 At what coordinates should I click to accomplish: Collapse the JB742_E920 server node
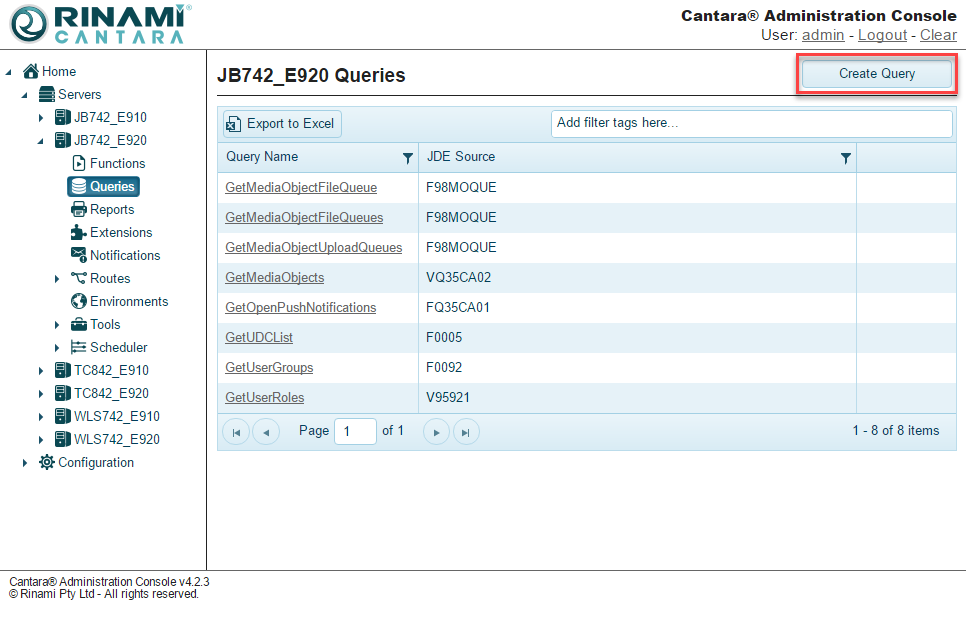41,141
